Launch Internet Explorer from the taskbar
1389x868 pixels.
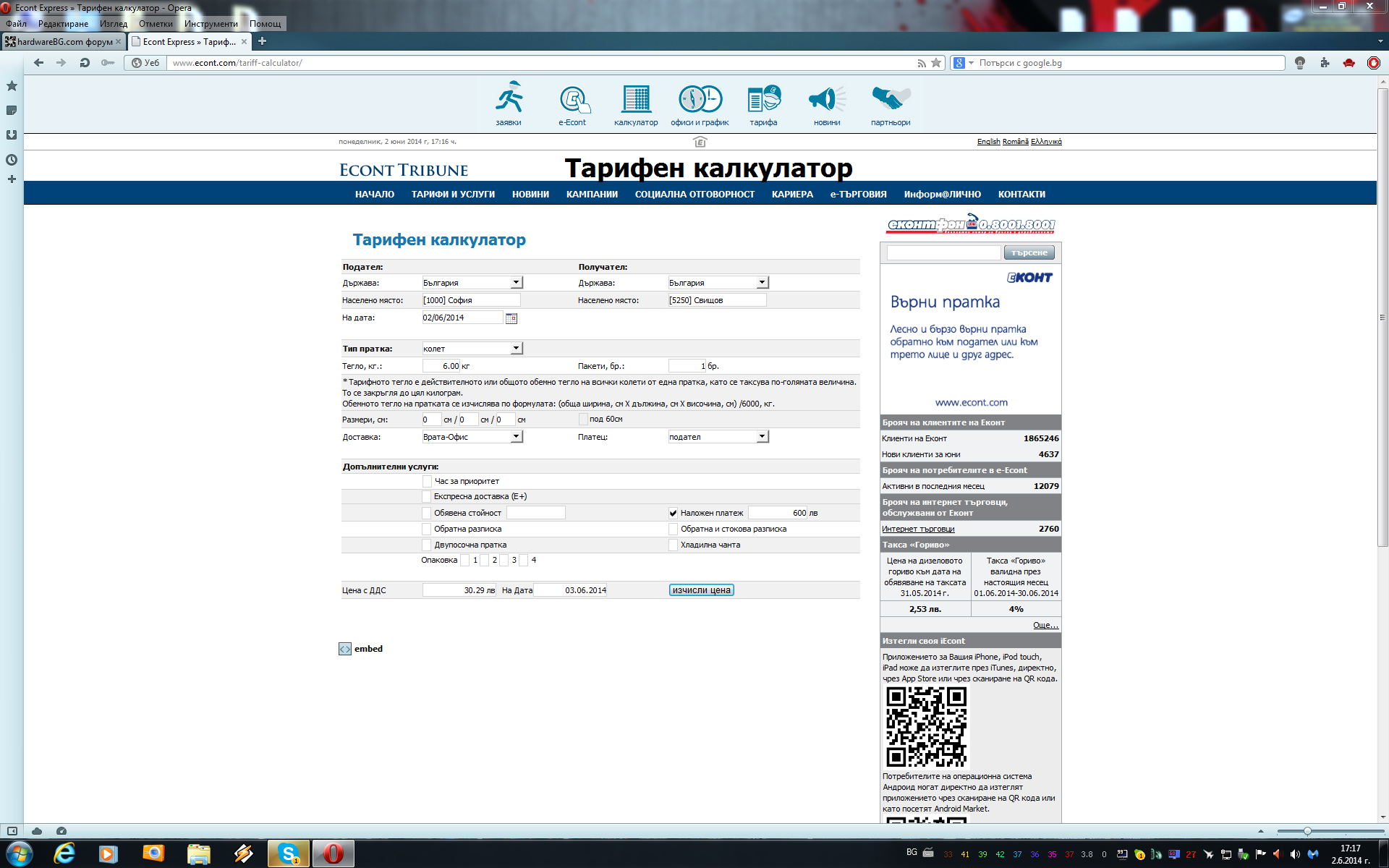pos(64,854)
